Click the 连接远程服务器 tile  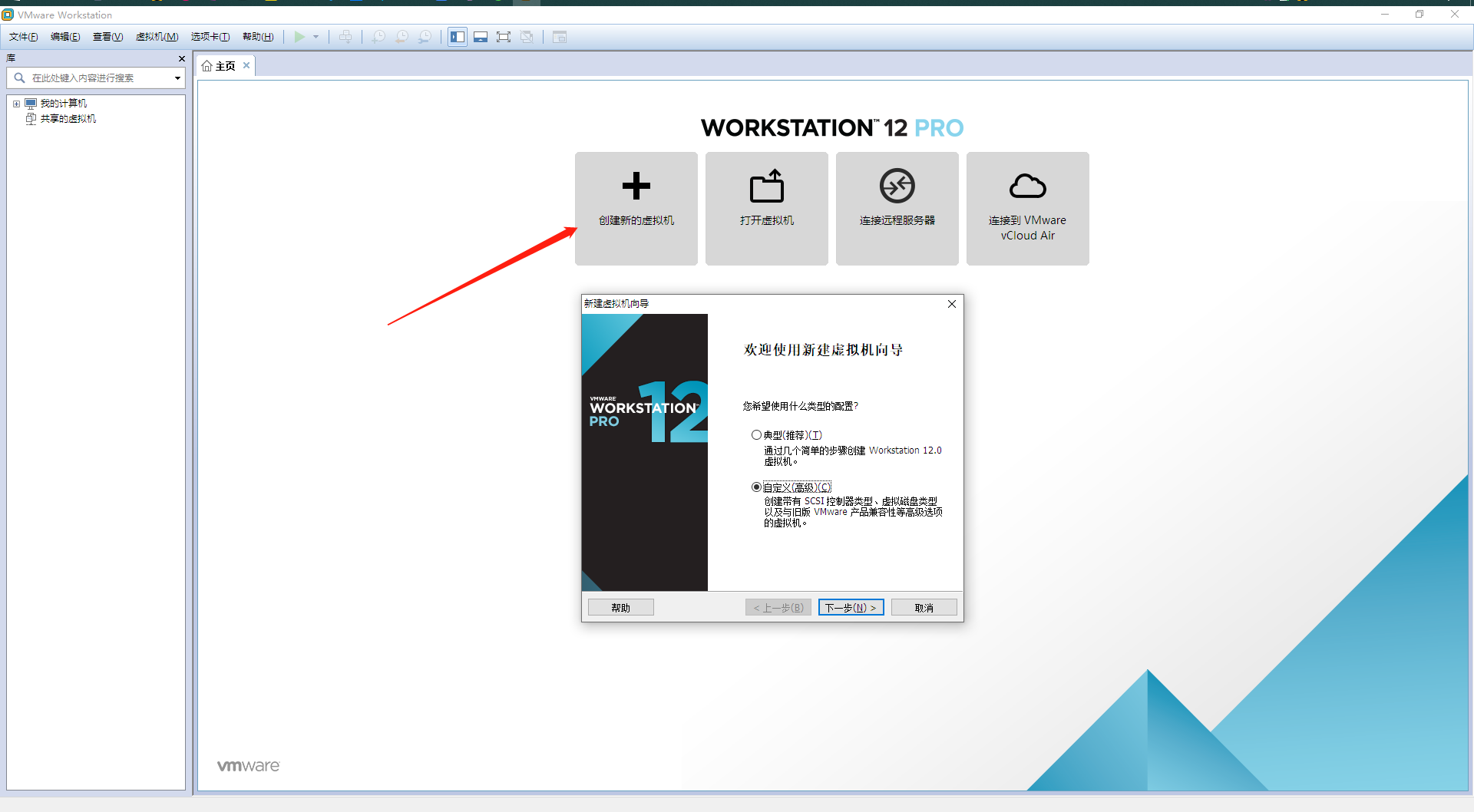tap(897, 209)
